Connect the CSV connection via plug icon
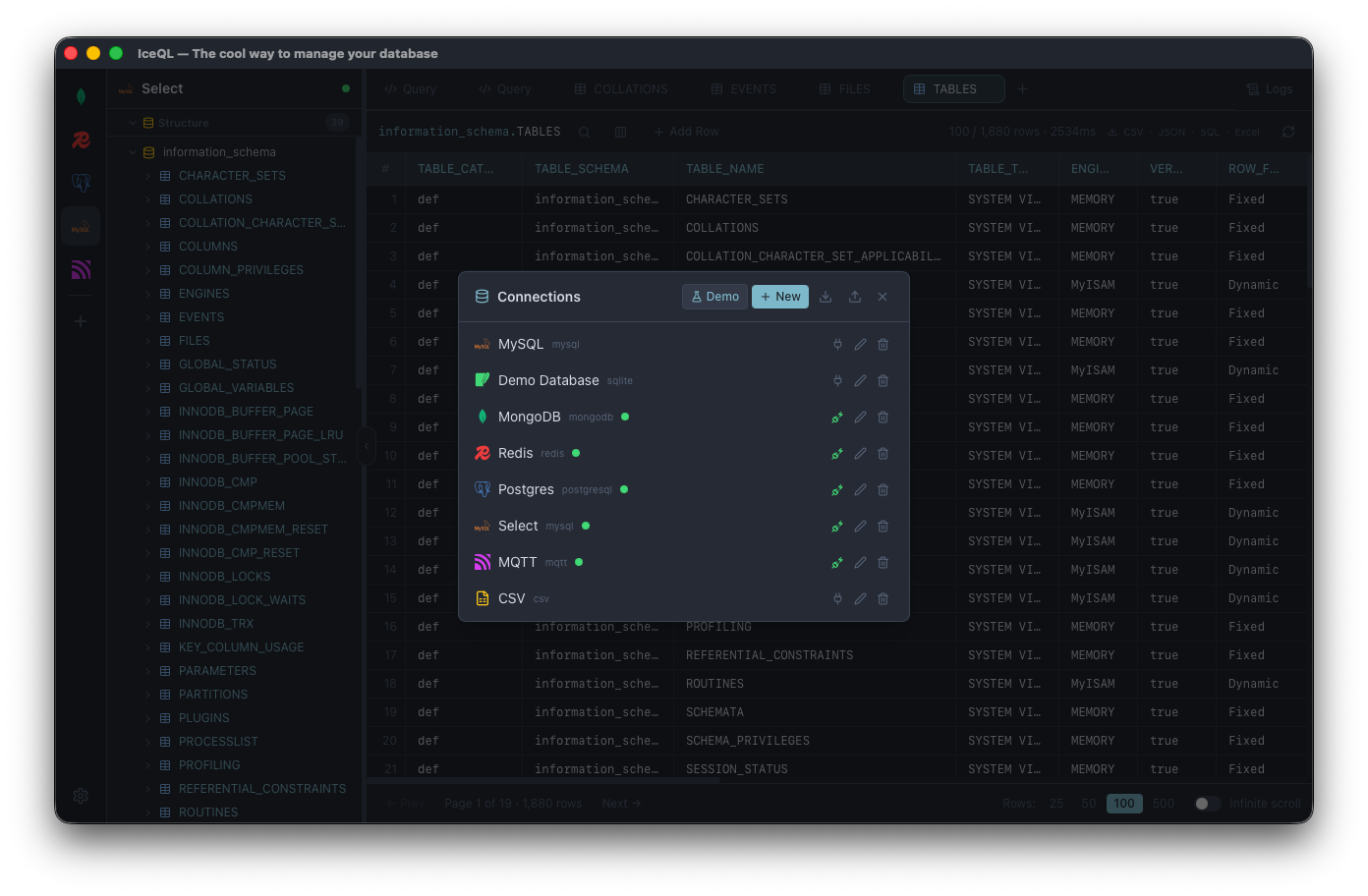This screenshot has width=1368, height=896. coord(837,599)
